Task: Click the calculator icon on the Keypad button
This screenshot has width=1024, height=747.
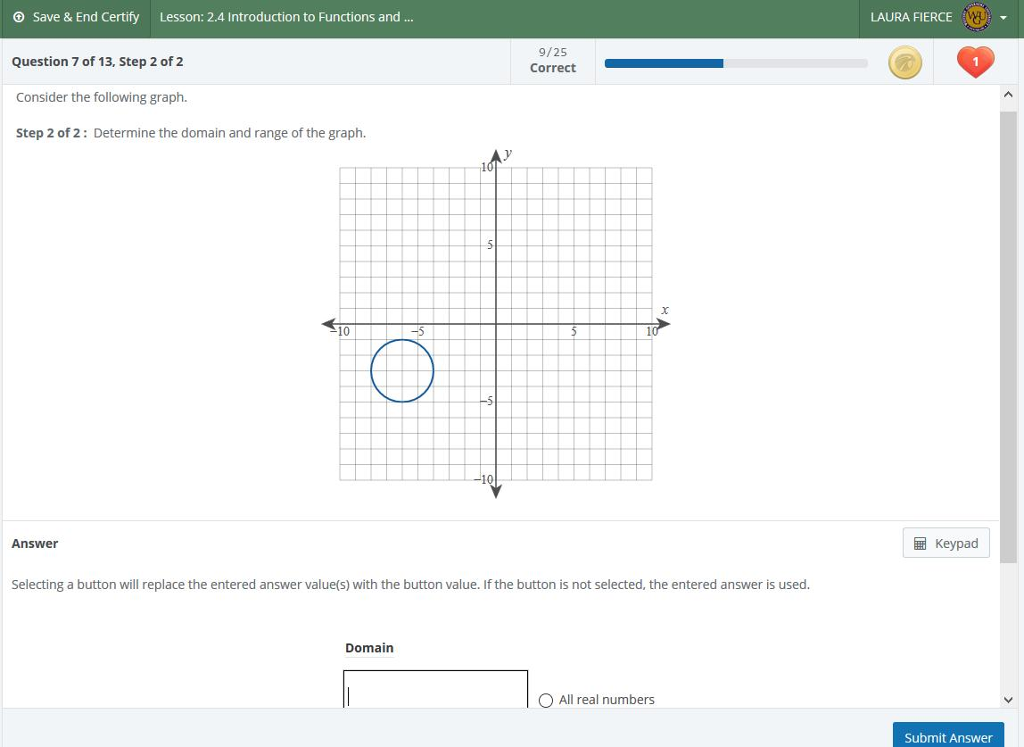Action: pyautogui.click(x=920, y=543)
